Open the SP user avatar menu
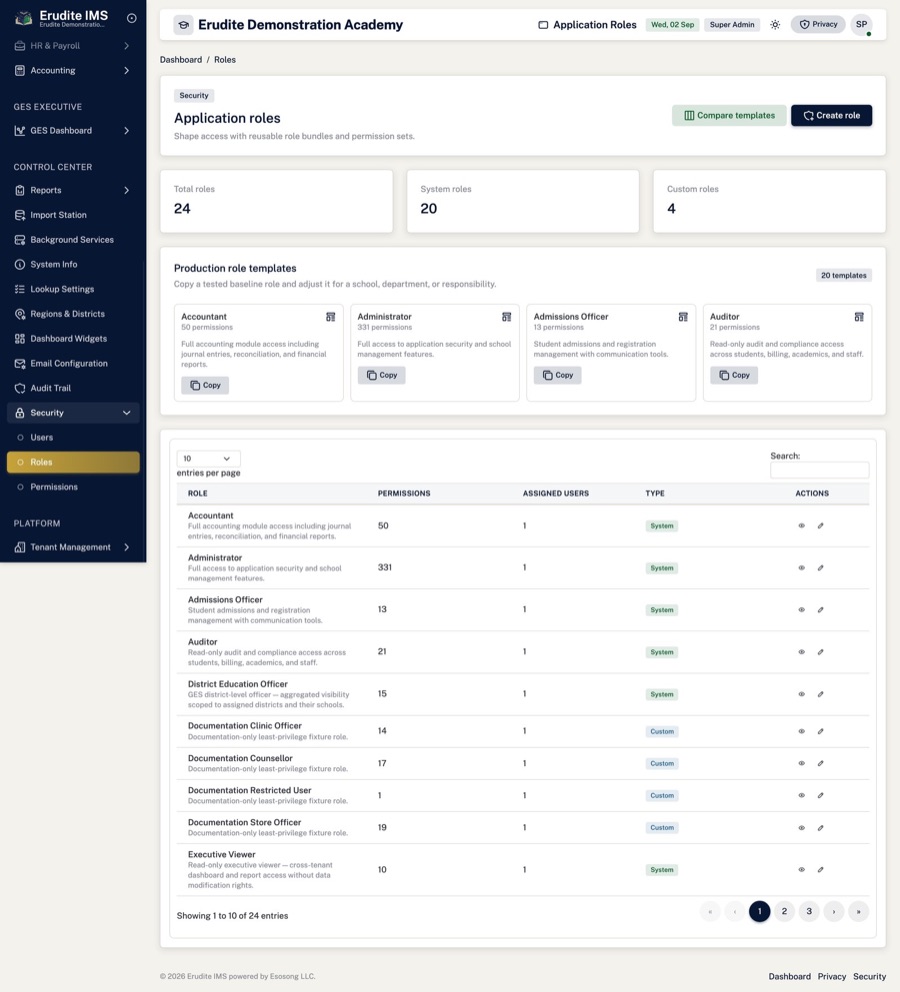900x992 pixels. pyautogui.click(x=861, y=25)
